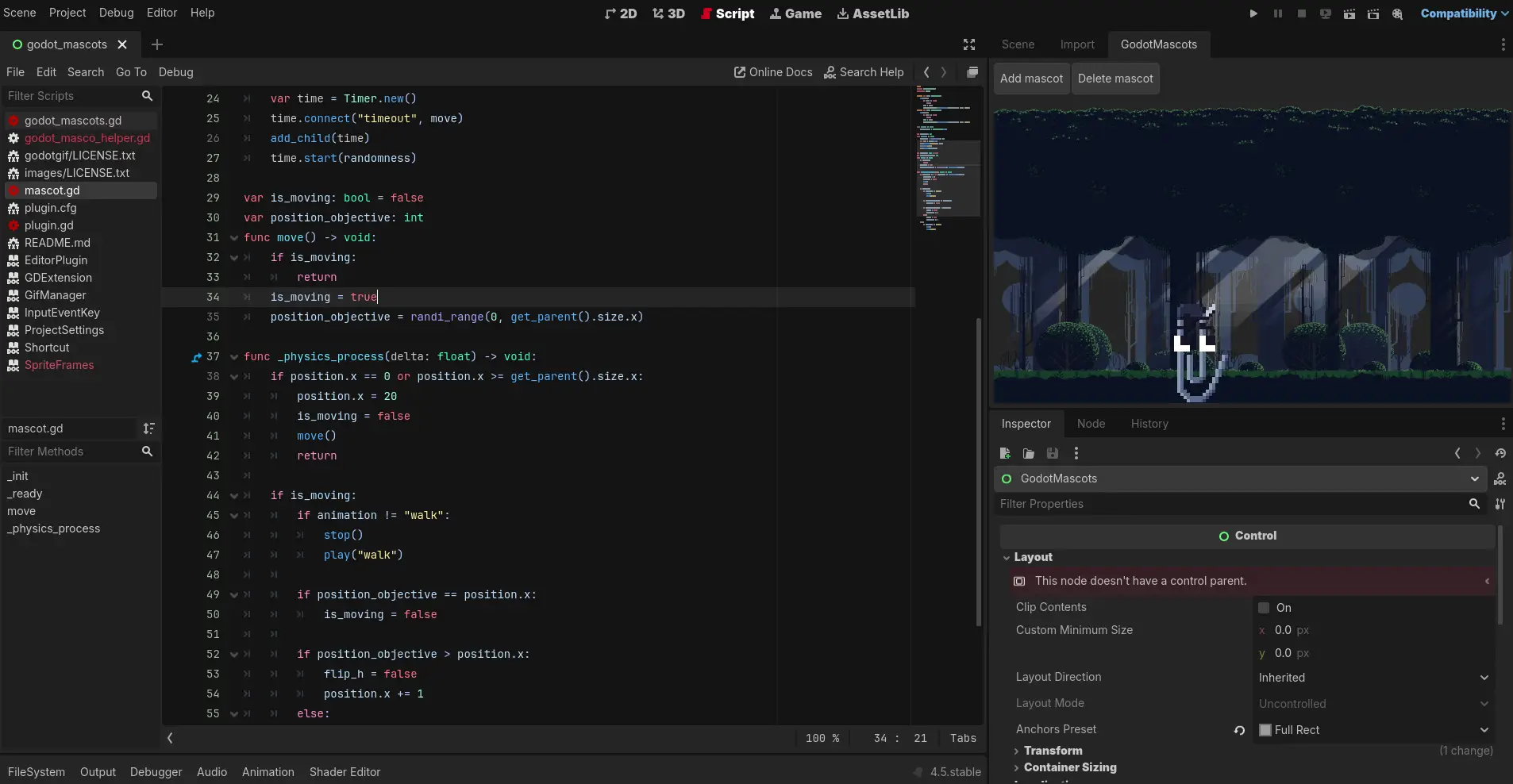The image size is (1513, 784).
Task: Open the Layout Direction dropdown
Action: coord(1373,678)
